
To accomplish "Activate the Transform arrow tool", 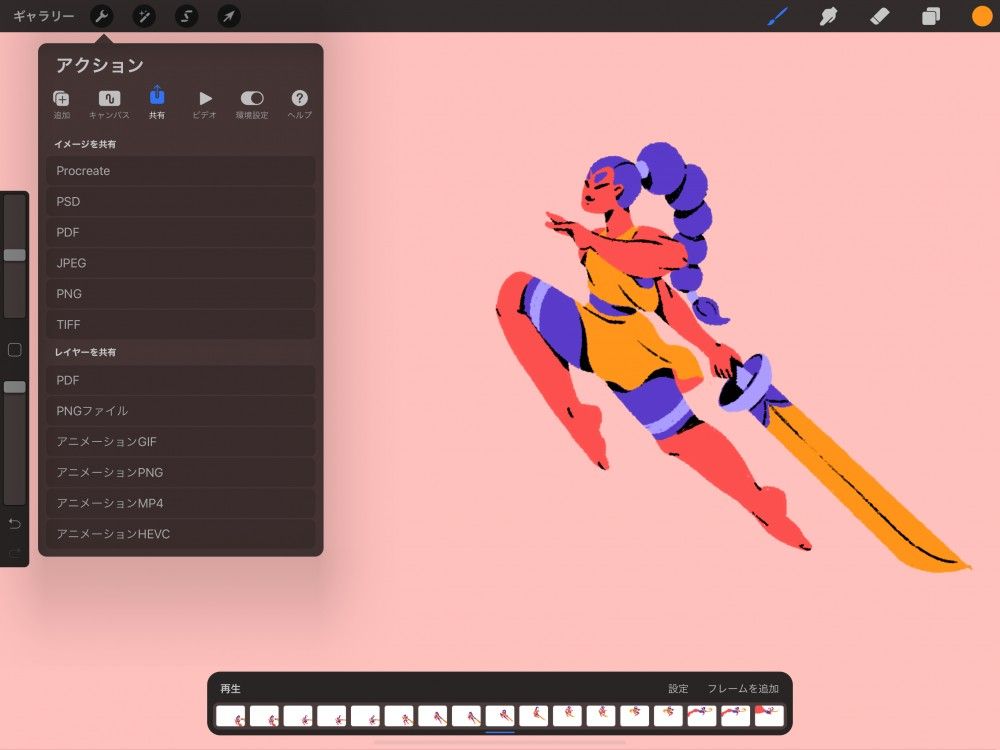I will click(x=228, y=16).
